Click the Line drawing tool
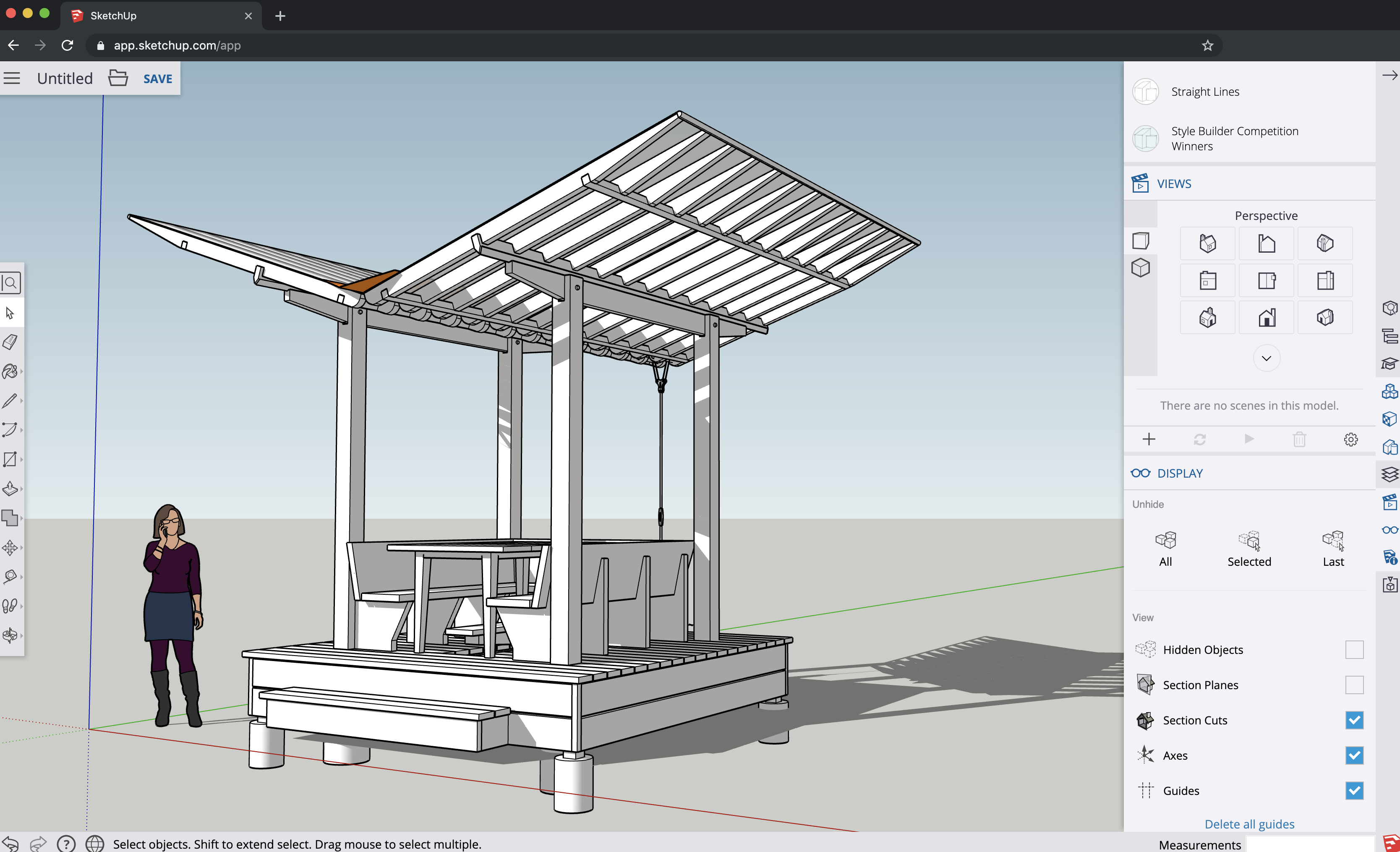 tap(11, 401)
